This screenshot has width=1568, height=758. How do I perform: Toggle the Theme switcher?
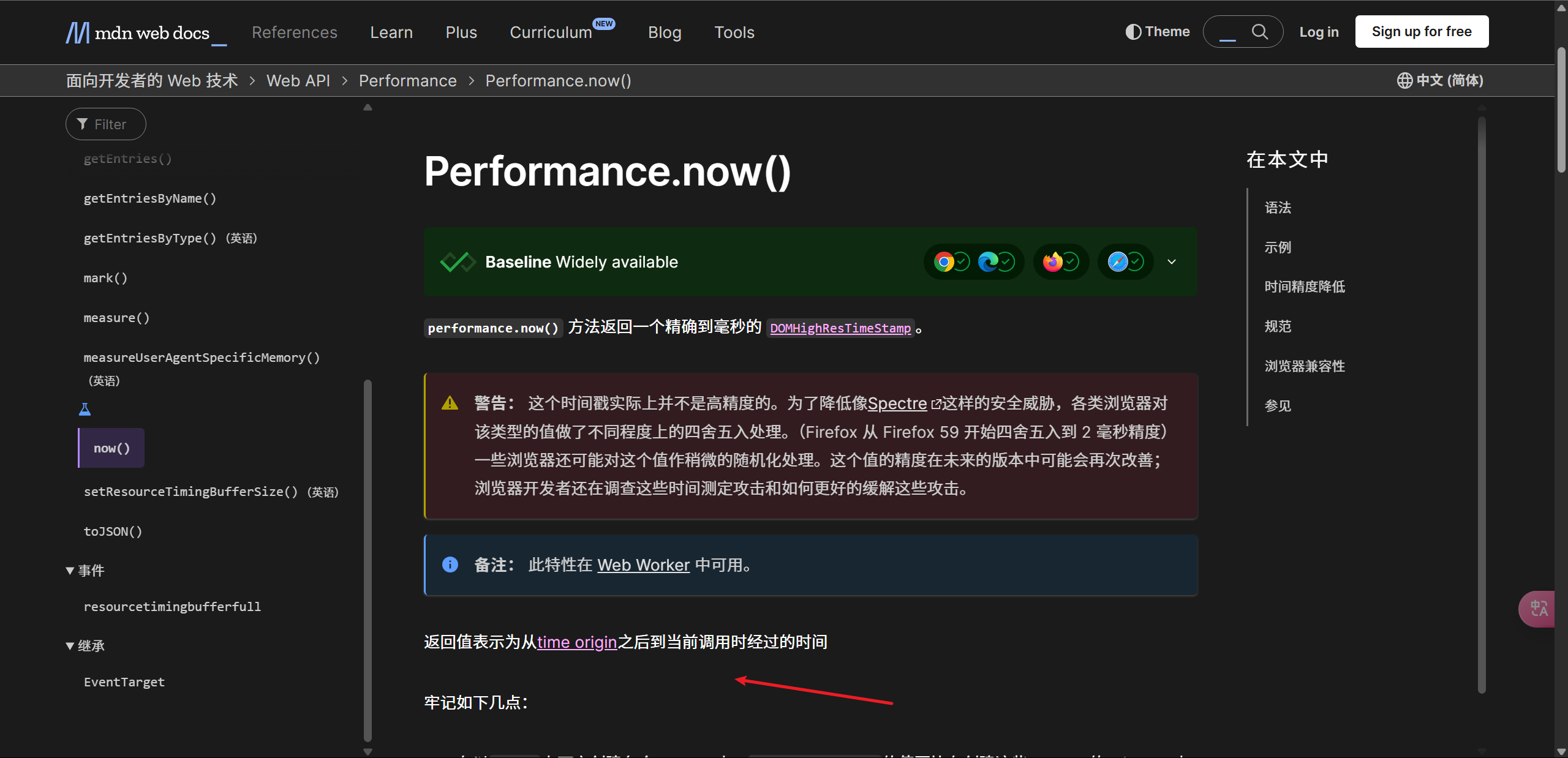[x=1158, y=32]
